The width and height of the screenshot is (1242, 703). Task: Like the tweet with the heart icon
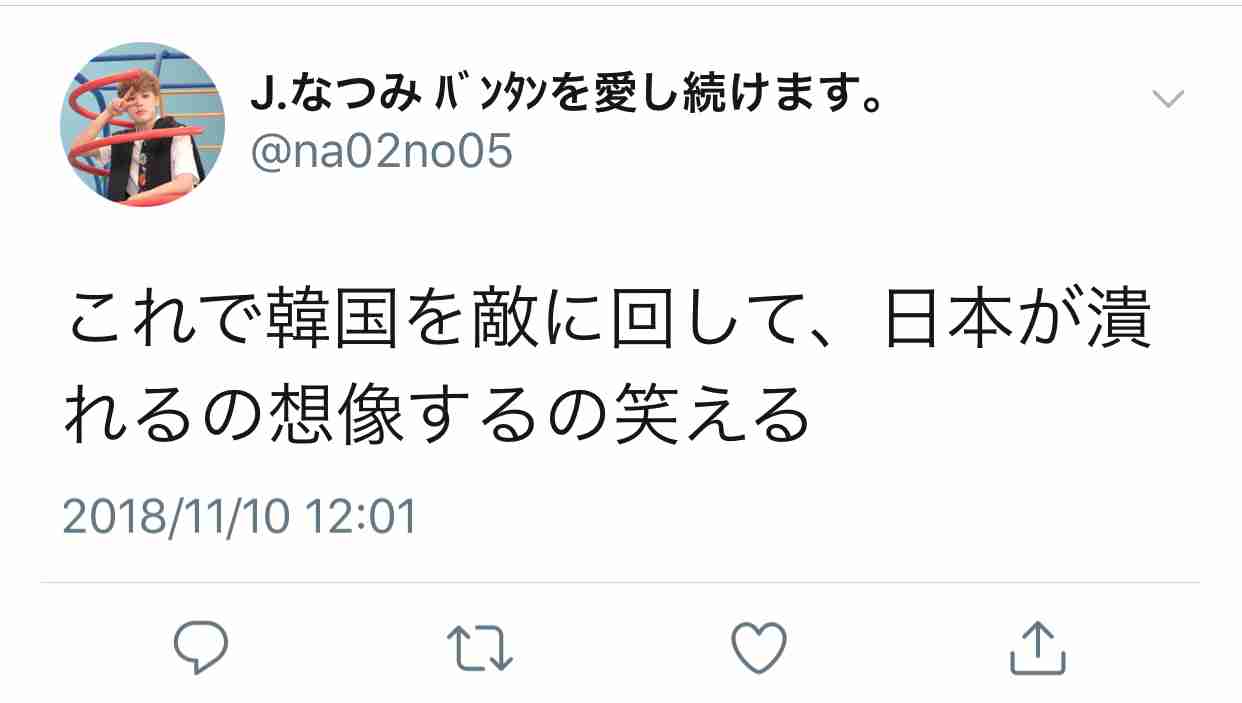759,648
